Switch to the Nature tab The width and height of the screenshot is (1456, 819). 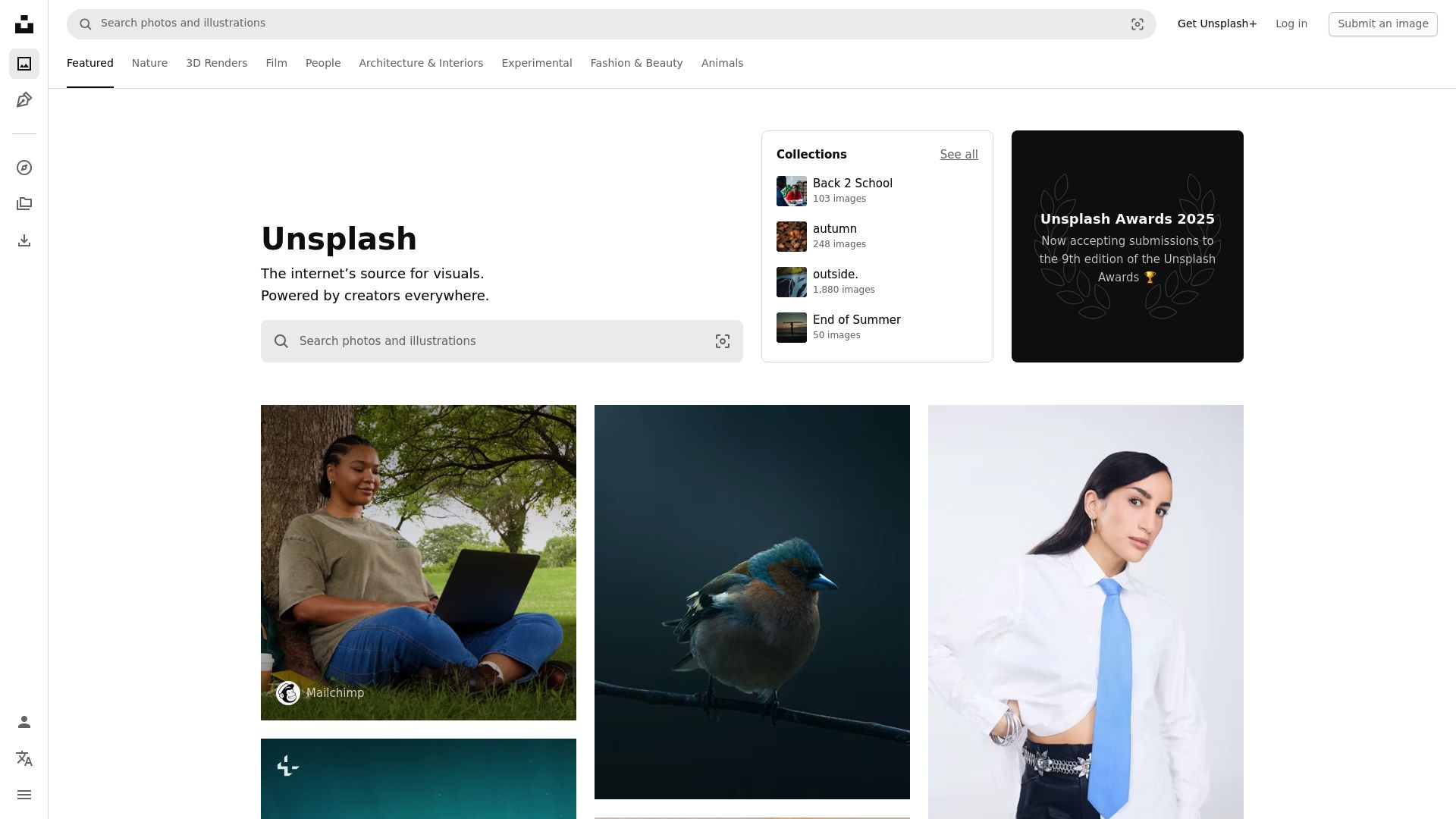[149, 63]
